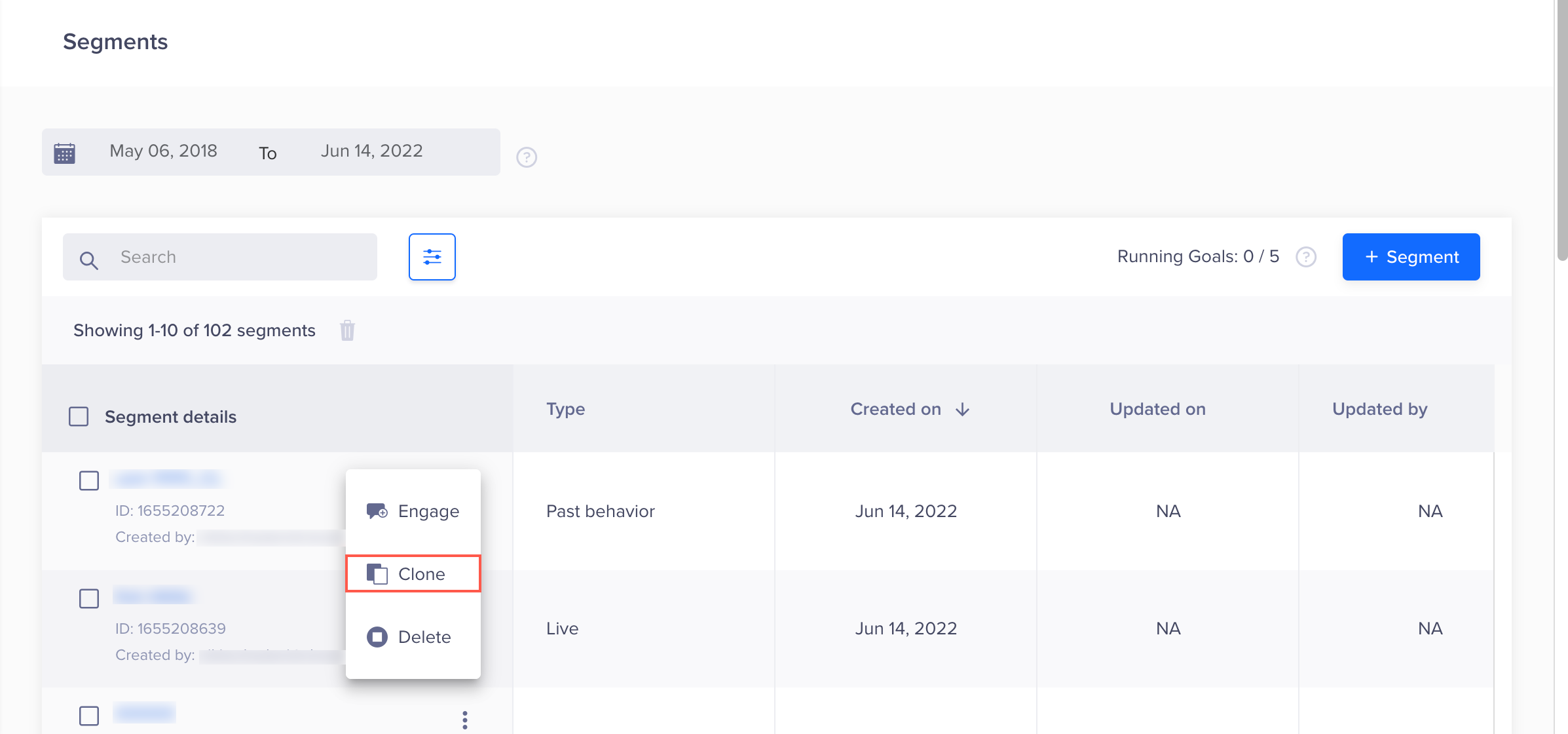This screenshot has width=1568, height=734.
Task: Change start date May 06, 2018
Action: (164, 151)
